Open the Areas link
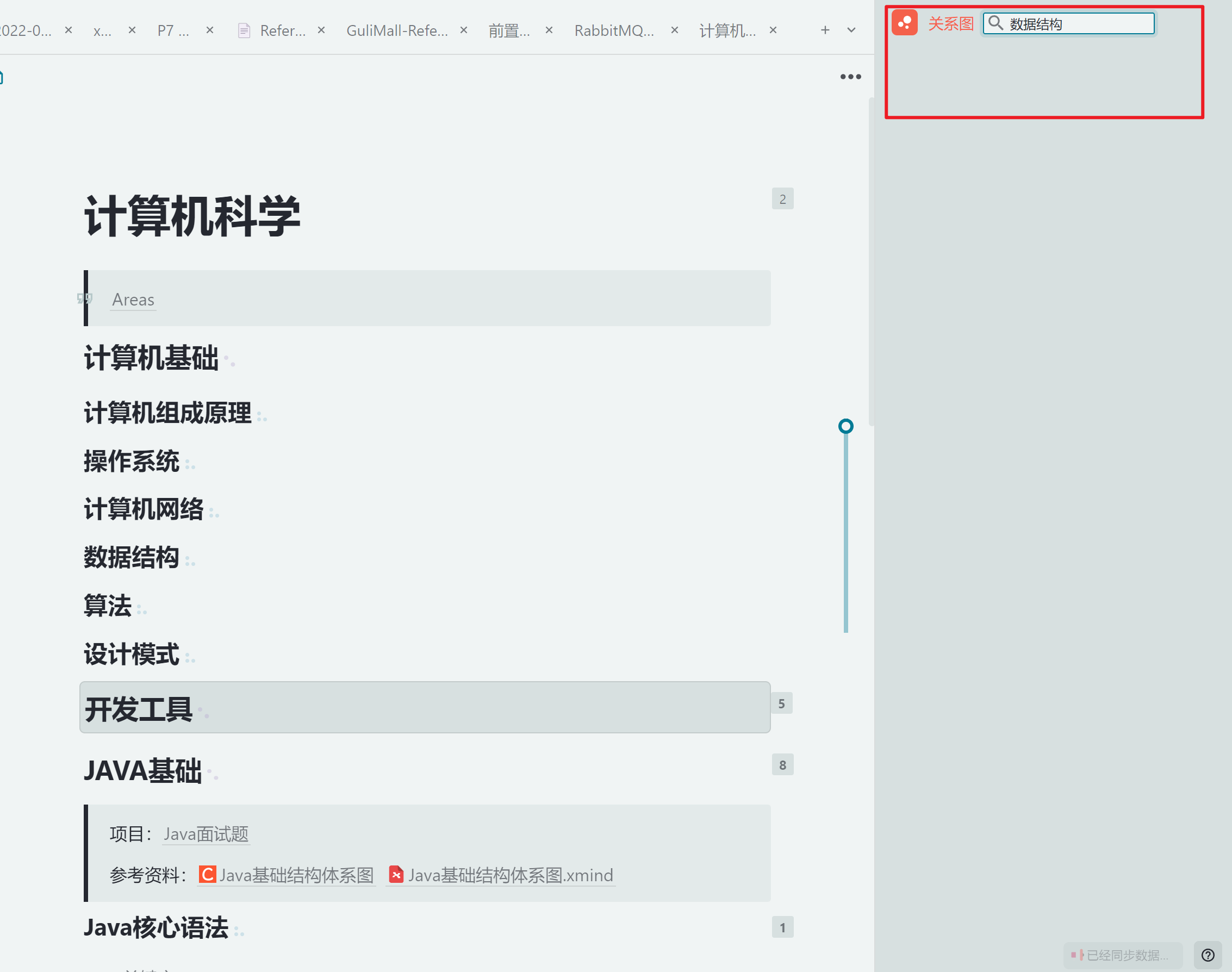 tap(133, 300)
